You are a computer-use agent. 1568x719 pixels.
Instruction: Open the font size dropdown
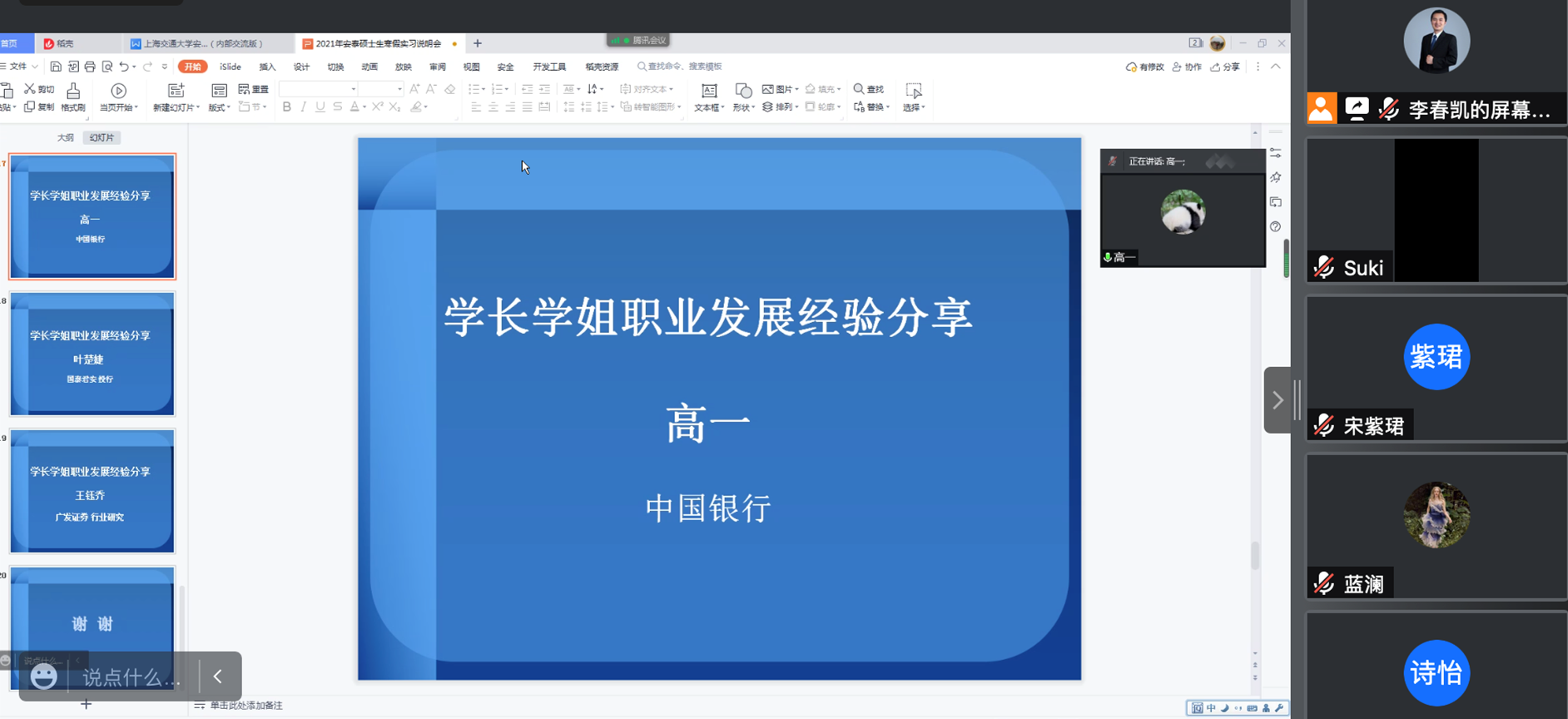(x=399, y=89)
